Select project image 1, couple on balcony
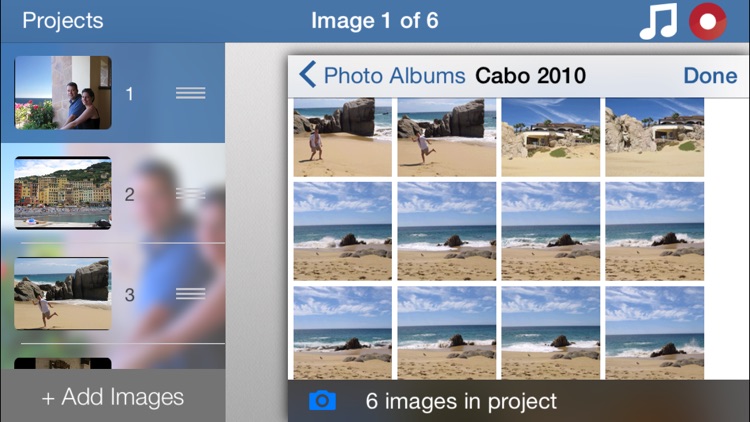Viewport: 750px width, 422px height. (63, 93)
